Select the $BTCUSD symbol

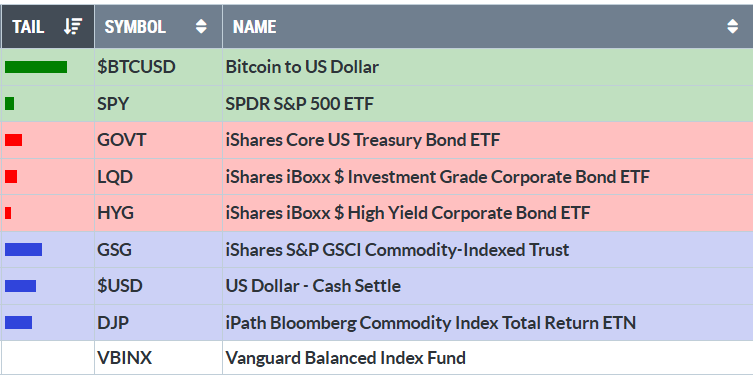[136, 67]
